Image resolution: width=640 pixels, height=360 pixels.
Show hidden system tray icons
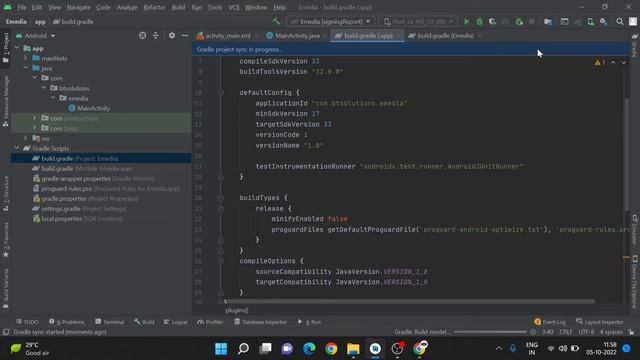[x=499, y=349]
